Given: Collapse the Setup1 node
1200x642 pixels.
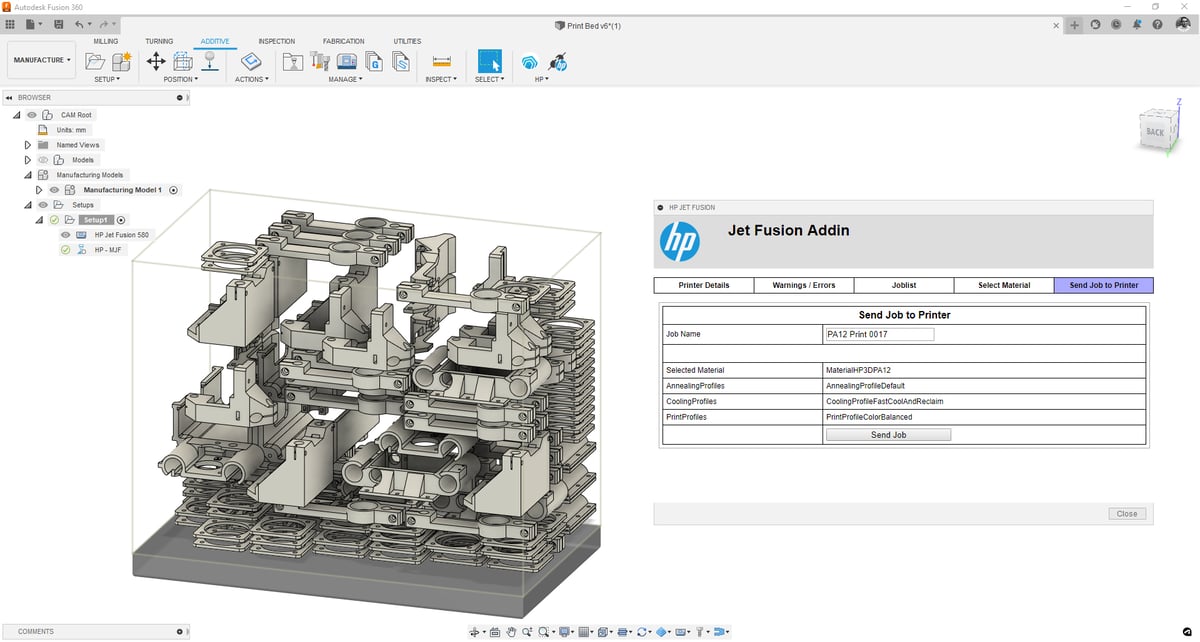Looking at the screenshot, I should (39, 220).
